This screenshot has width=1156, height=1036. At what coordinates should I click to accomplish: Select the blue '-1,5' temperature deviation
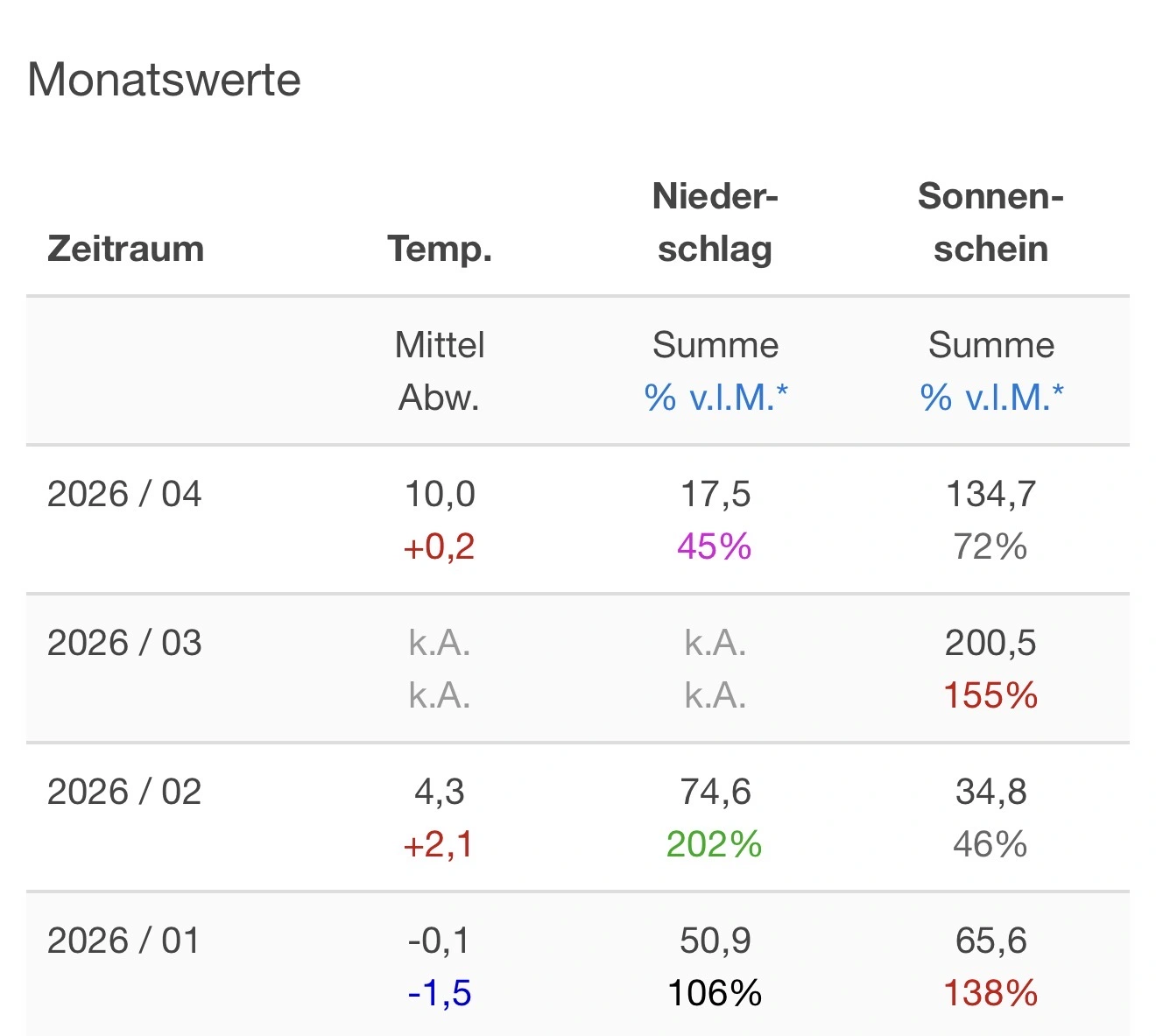439,994
